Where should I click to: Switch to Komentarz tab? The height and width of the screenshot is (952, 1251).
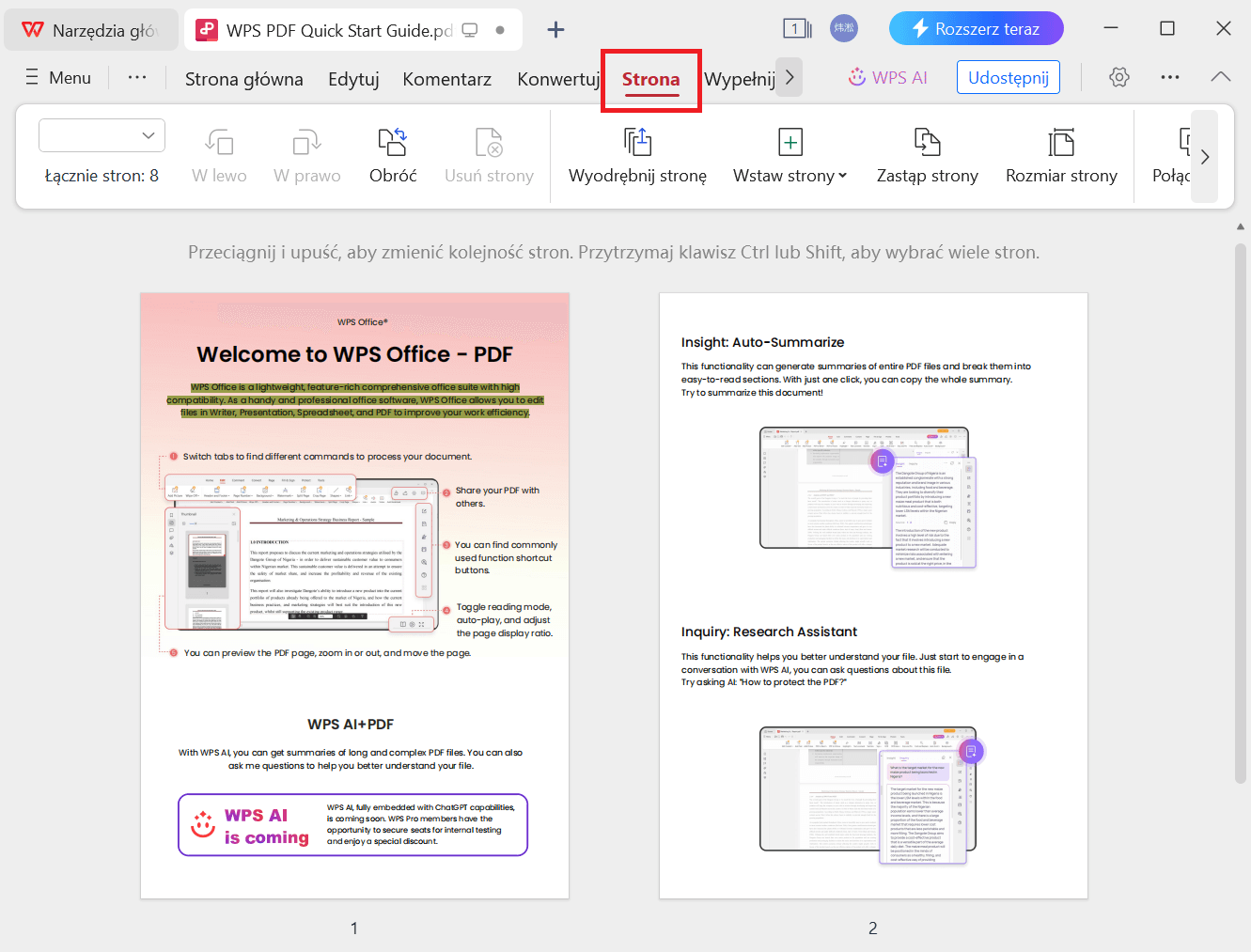447,79
